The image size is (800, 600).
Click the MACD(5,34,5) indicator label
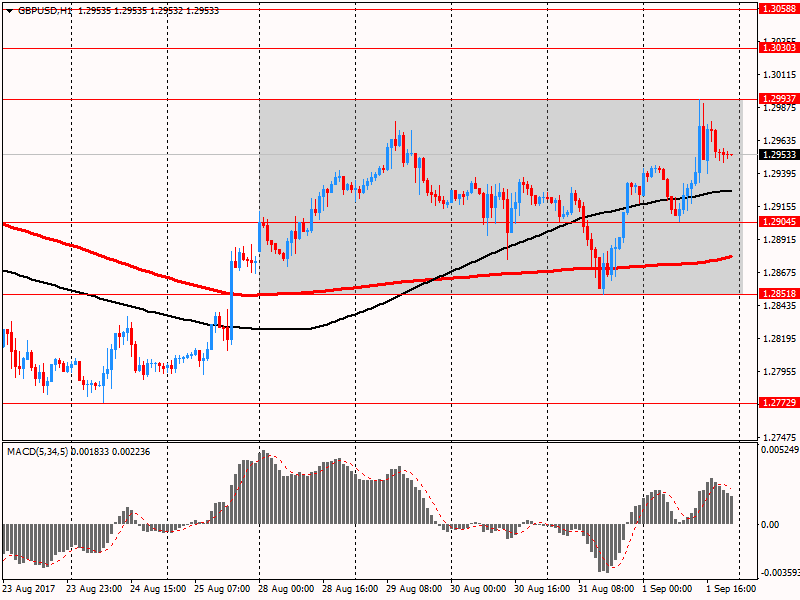pos(38,452)
